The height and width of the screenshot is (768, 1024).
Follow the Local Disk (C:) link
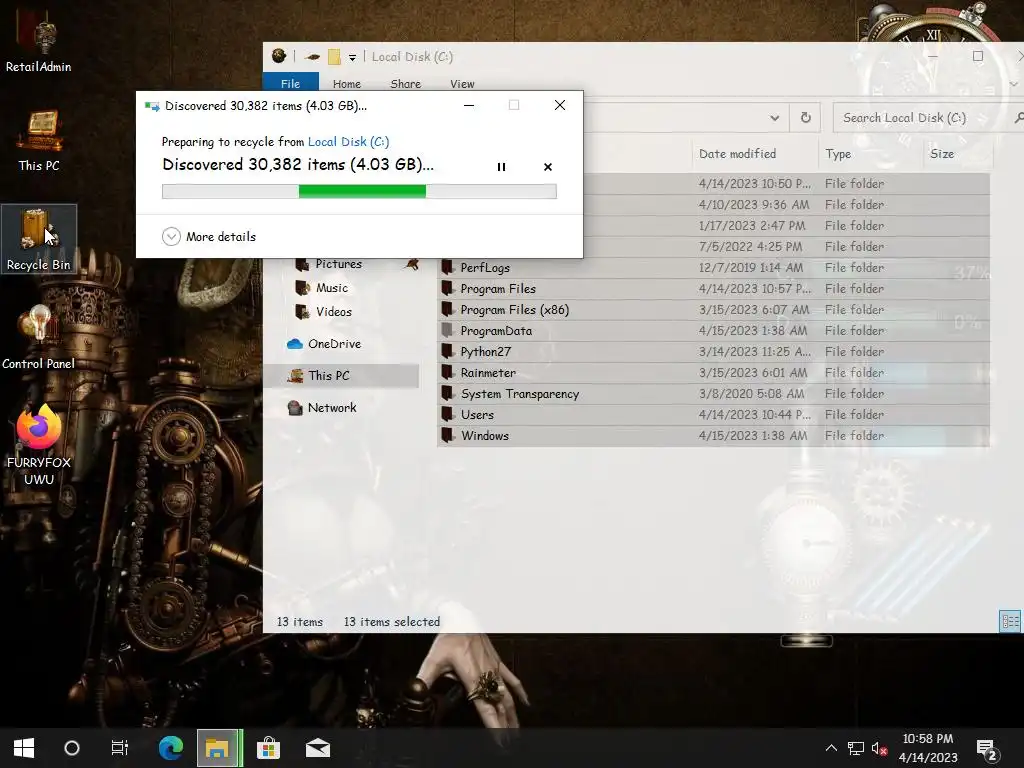coord(348,142)
